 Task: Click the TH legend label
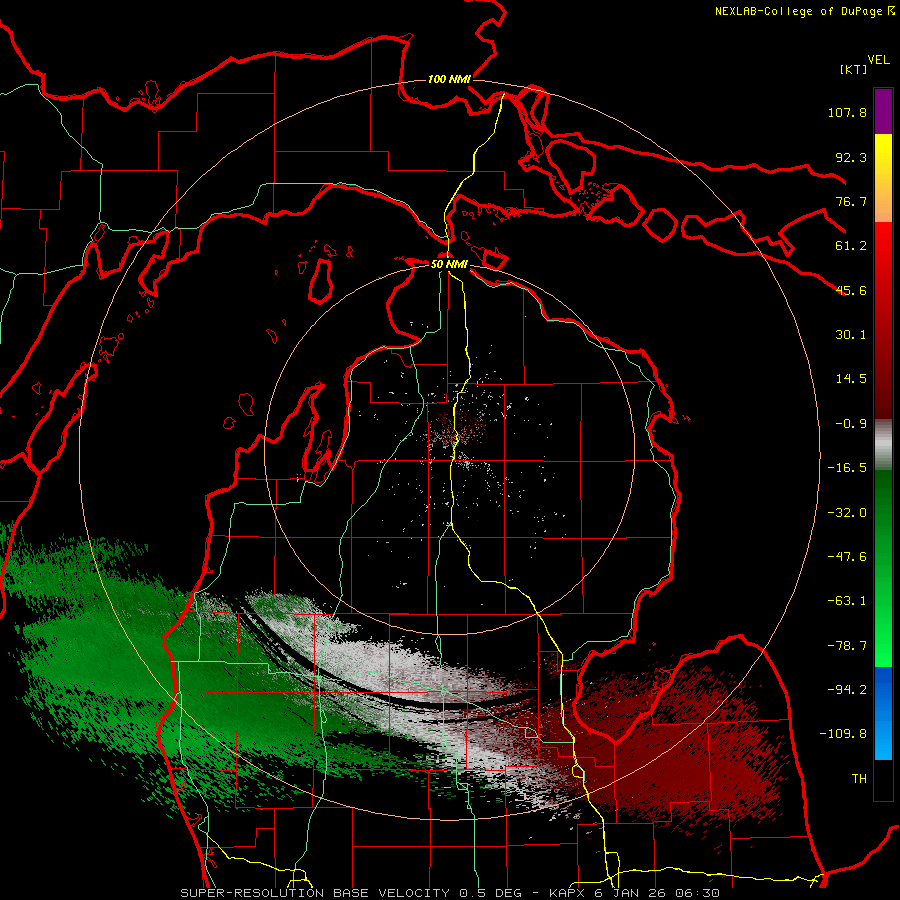859,779
